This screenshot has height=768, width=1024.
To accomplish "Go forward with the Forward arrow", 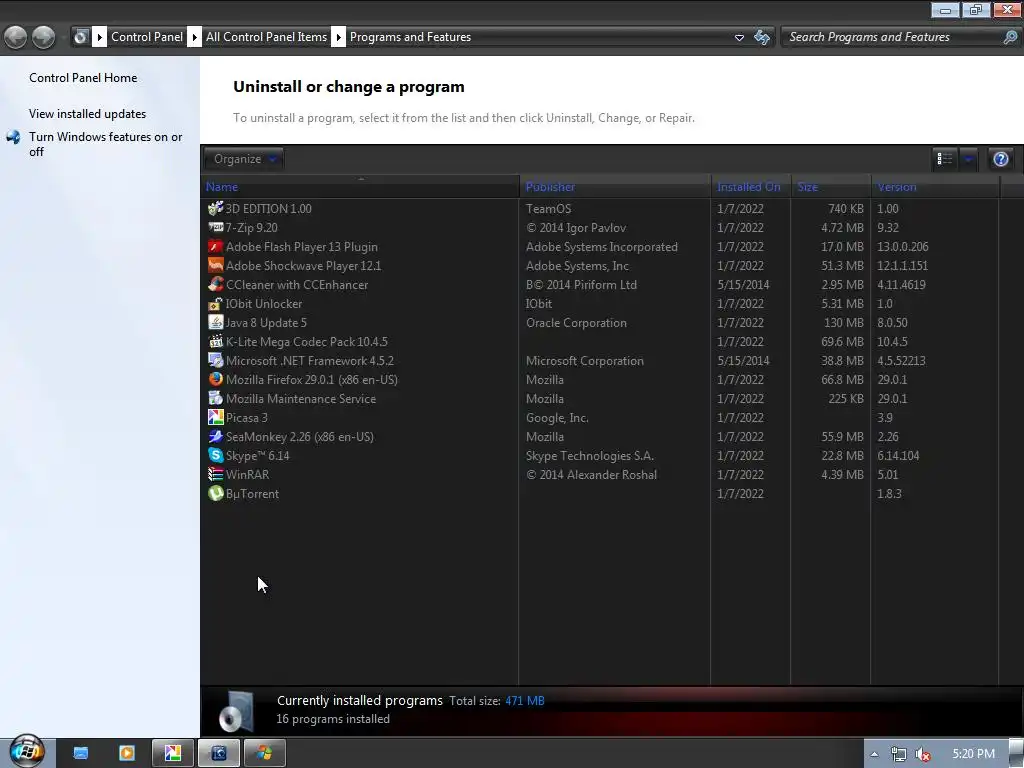I will pos(44,37).
